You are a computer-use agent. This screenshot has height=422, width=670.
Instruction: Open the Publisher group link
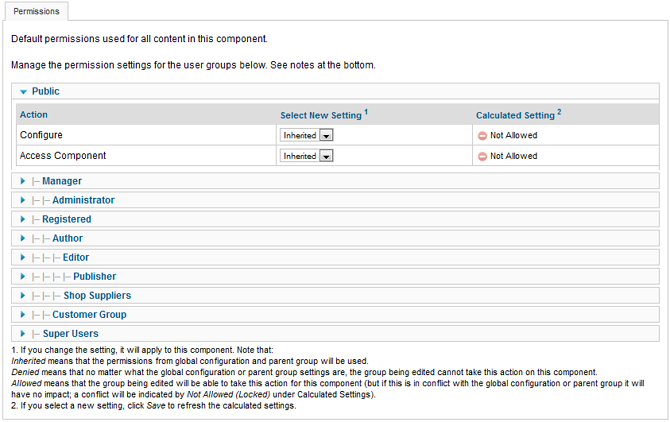(x=94, y=276)
